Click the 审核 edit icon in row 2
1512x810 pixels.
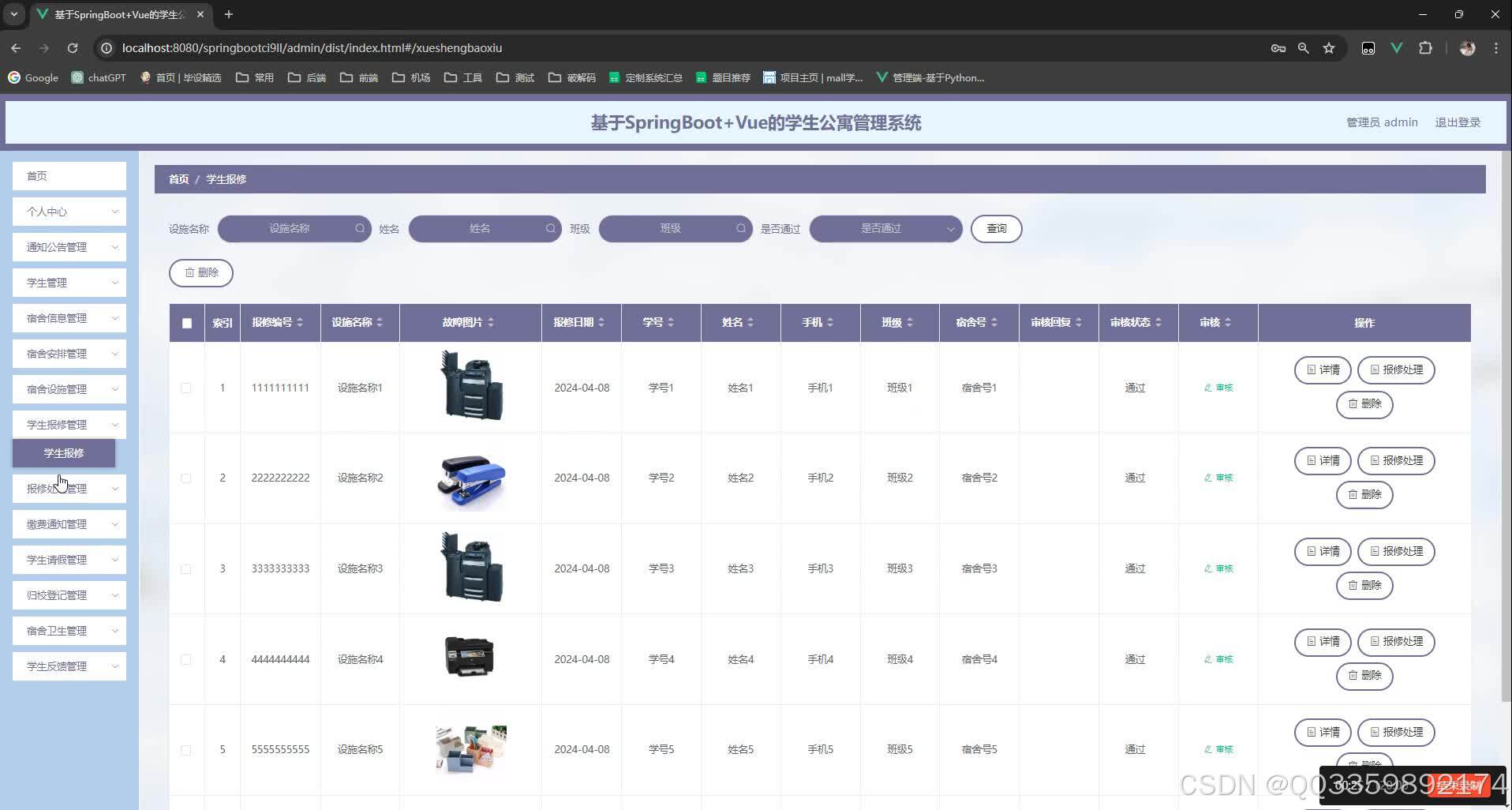coord(1218,478)
